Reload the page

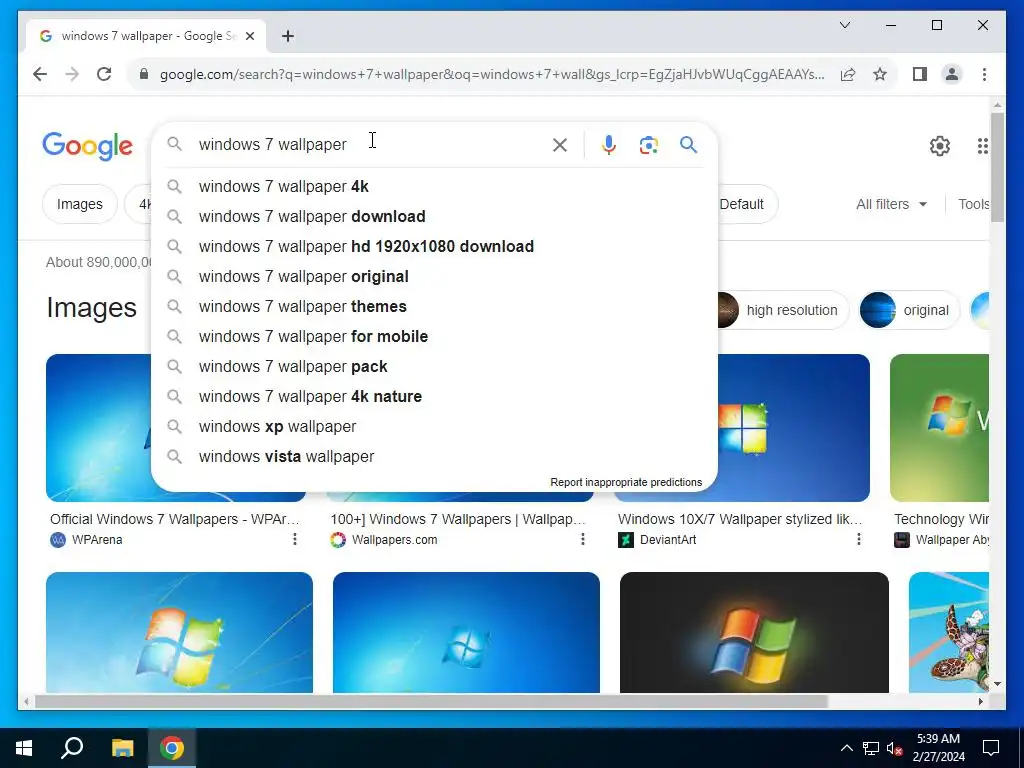104,74
